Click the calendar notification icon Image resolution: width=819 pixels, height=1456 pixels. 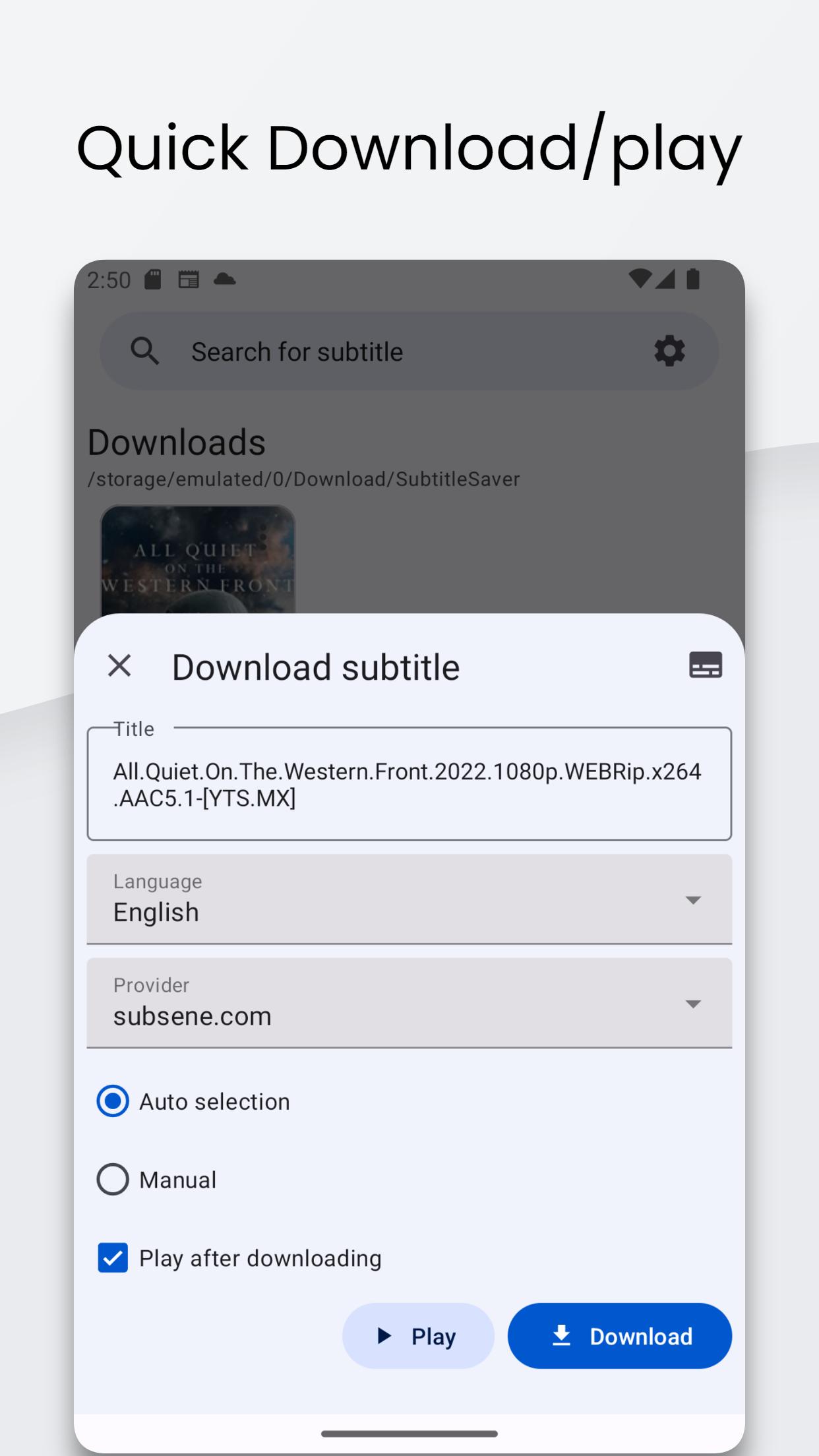189,280
